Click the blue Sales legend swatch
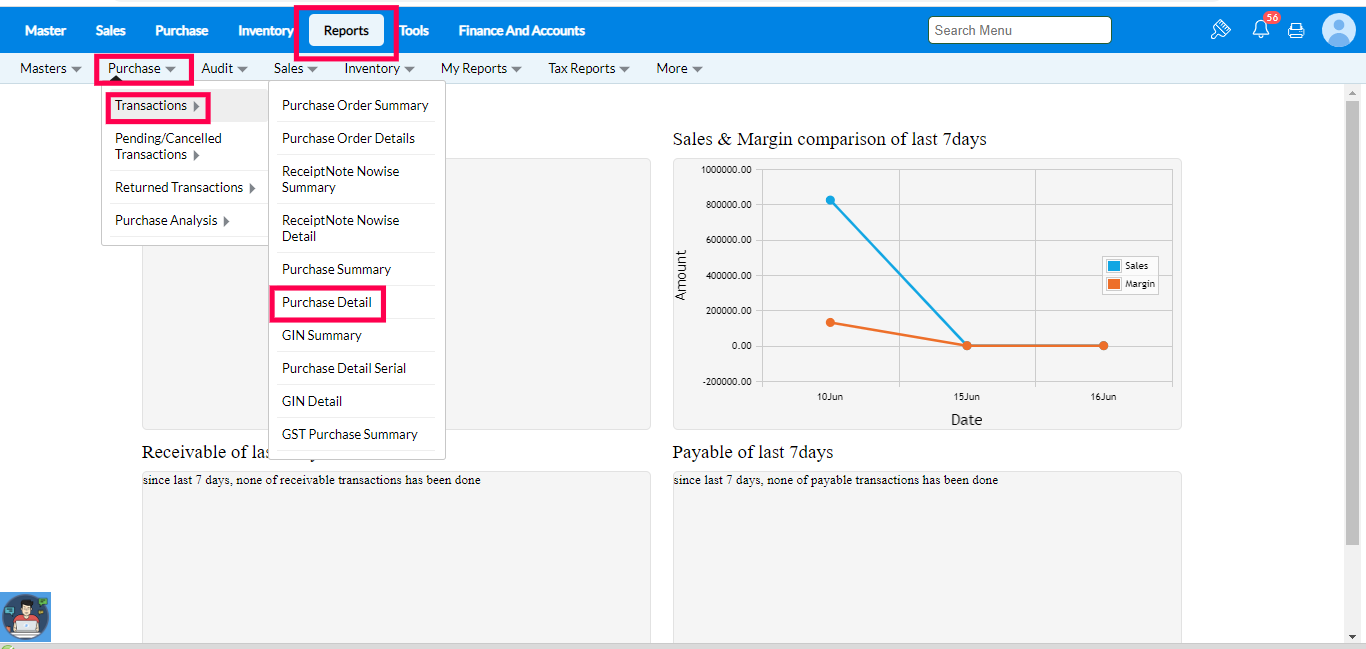The image size is (1366, 649). [1113, 266]
